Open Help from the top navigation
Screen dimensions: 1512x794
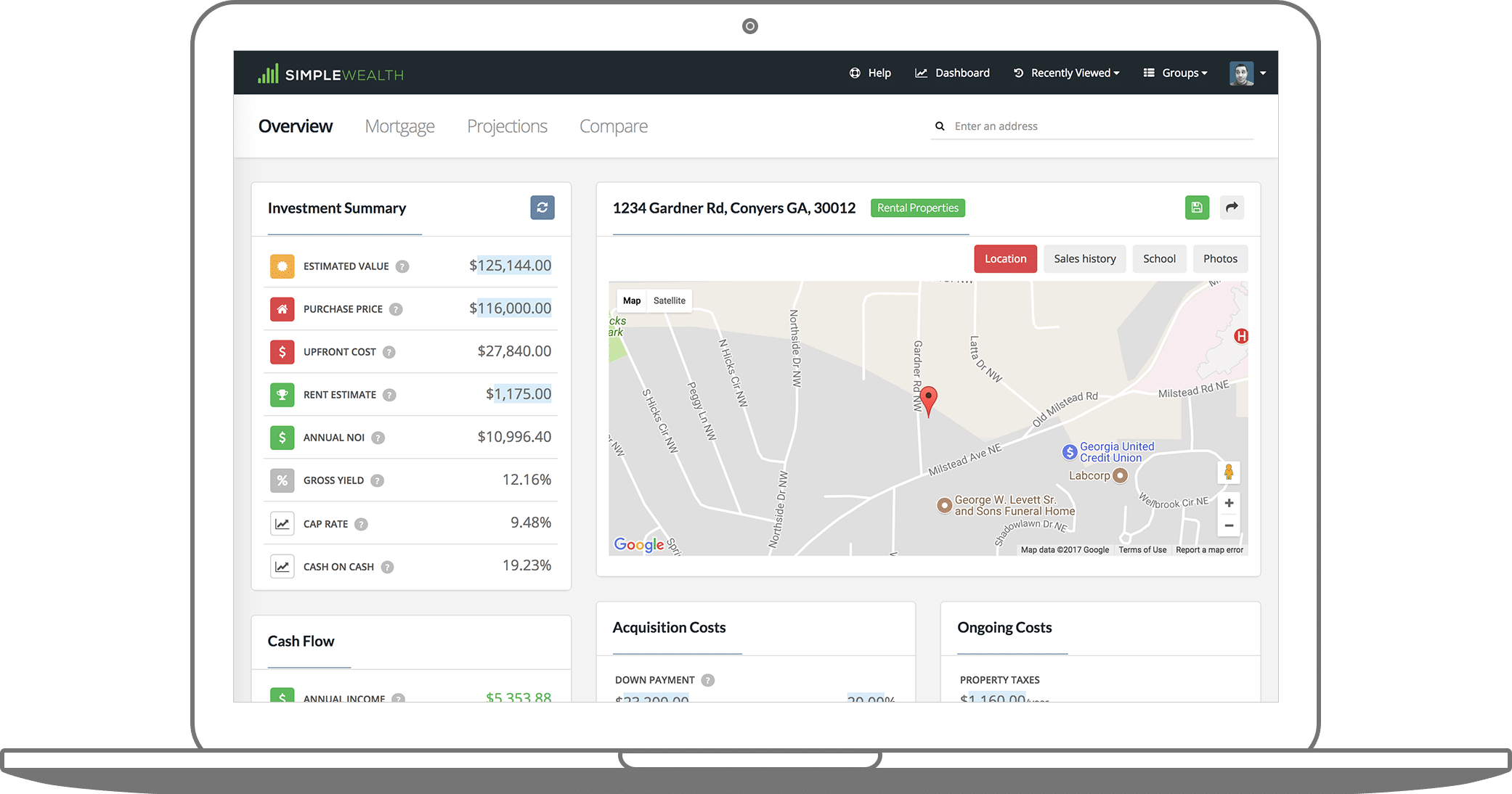pos(870,73)
